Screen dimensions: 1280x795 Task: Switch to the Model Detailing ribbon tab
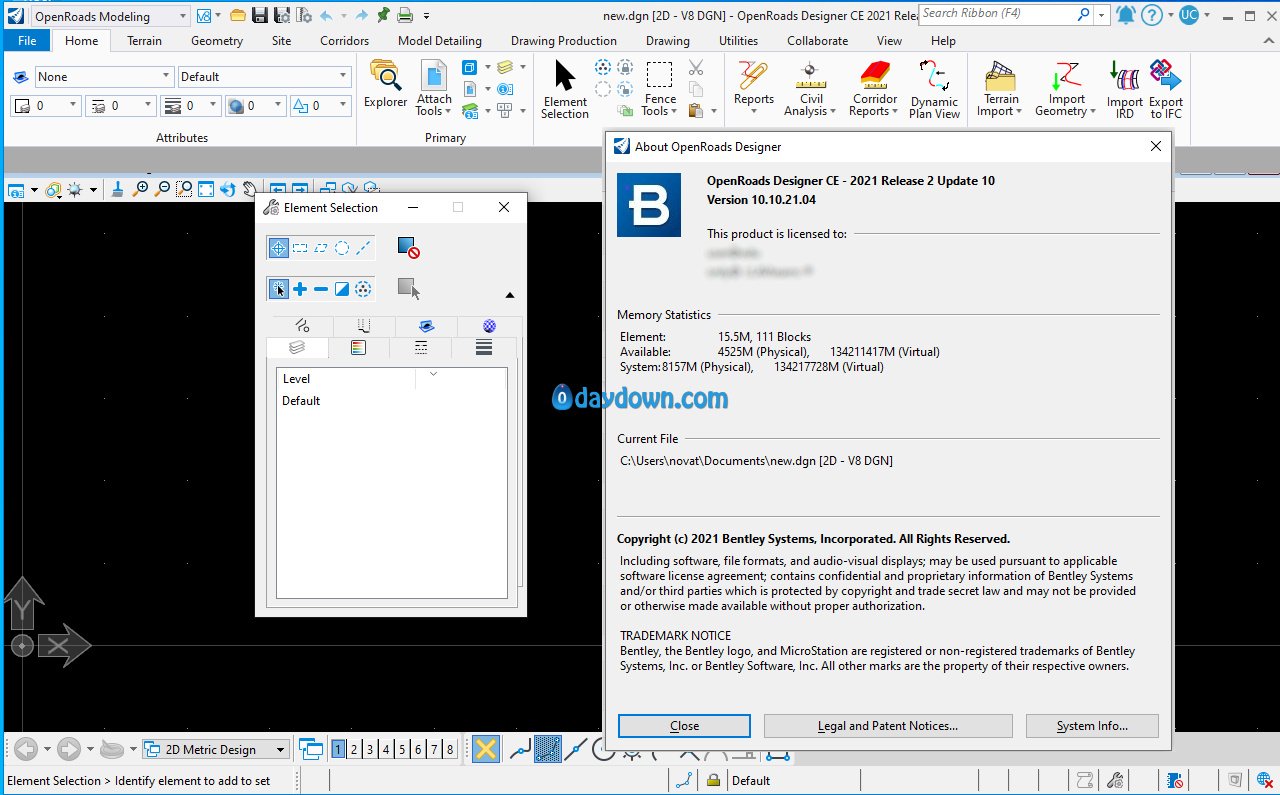[440, 41]
